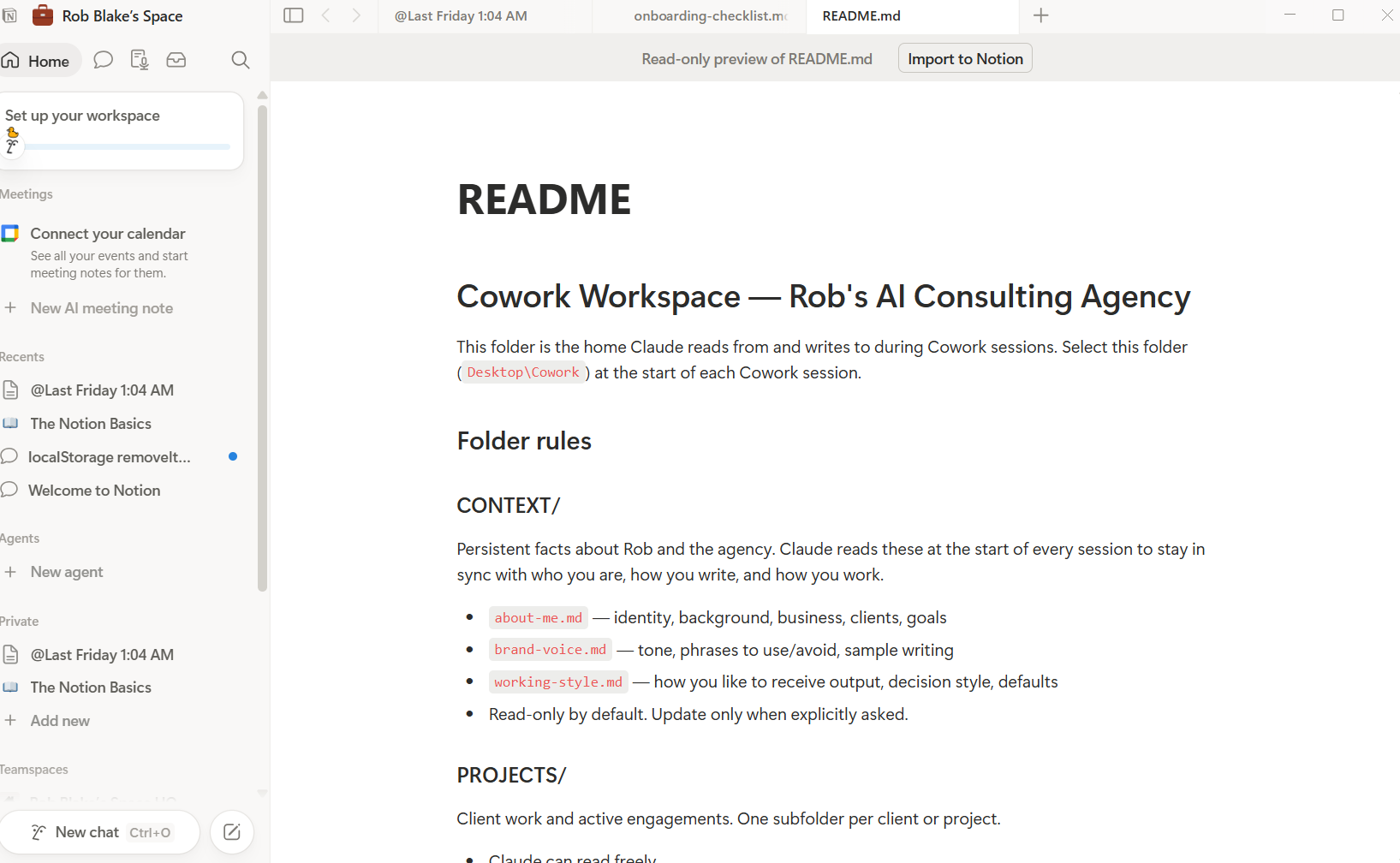Click the Read-only preview of README.md label
Image resolution: width=1400 pixels, height=863 pixels.
[757, 59]
